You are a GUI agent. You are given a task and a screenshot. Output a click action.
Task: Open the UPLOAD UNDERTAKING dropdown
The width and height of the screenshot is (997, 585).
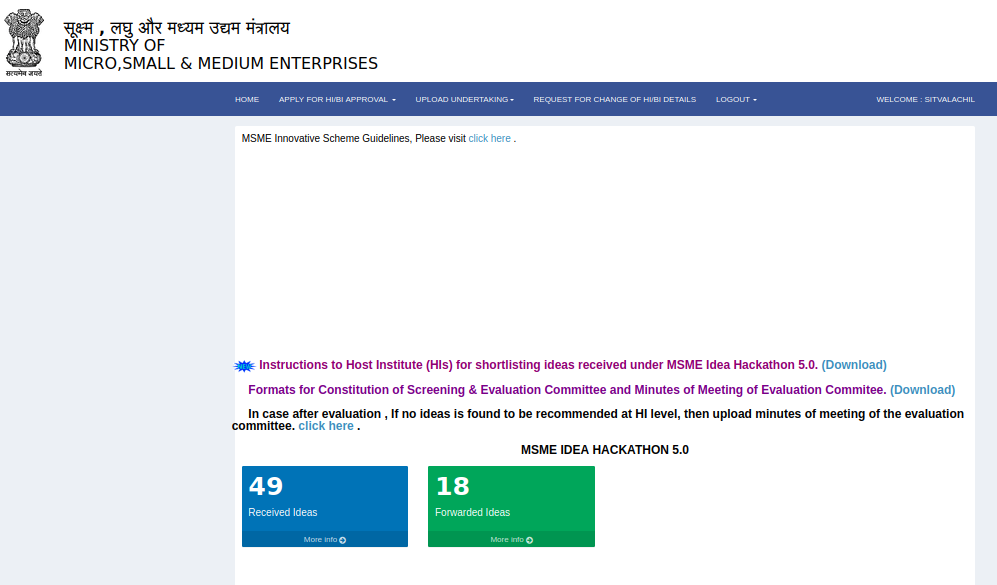[x=464, y=99]
